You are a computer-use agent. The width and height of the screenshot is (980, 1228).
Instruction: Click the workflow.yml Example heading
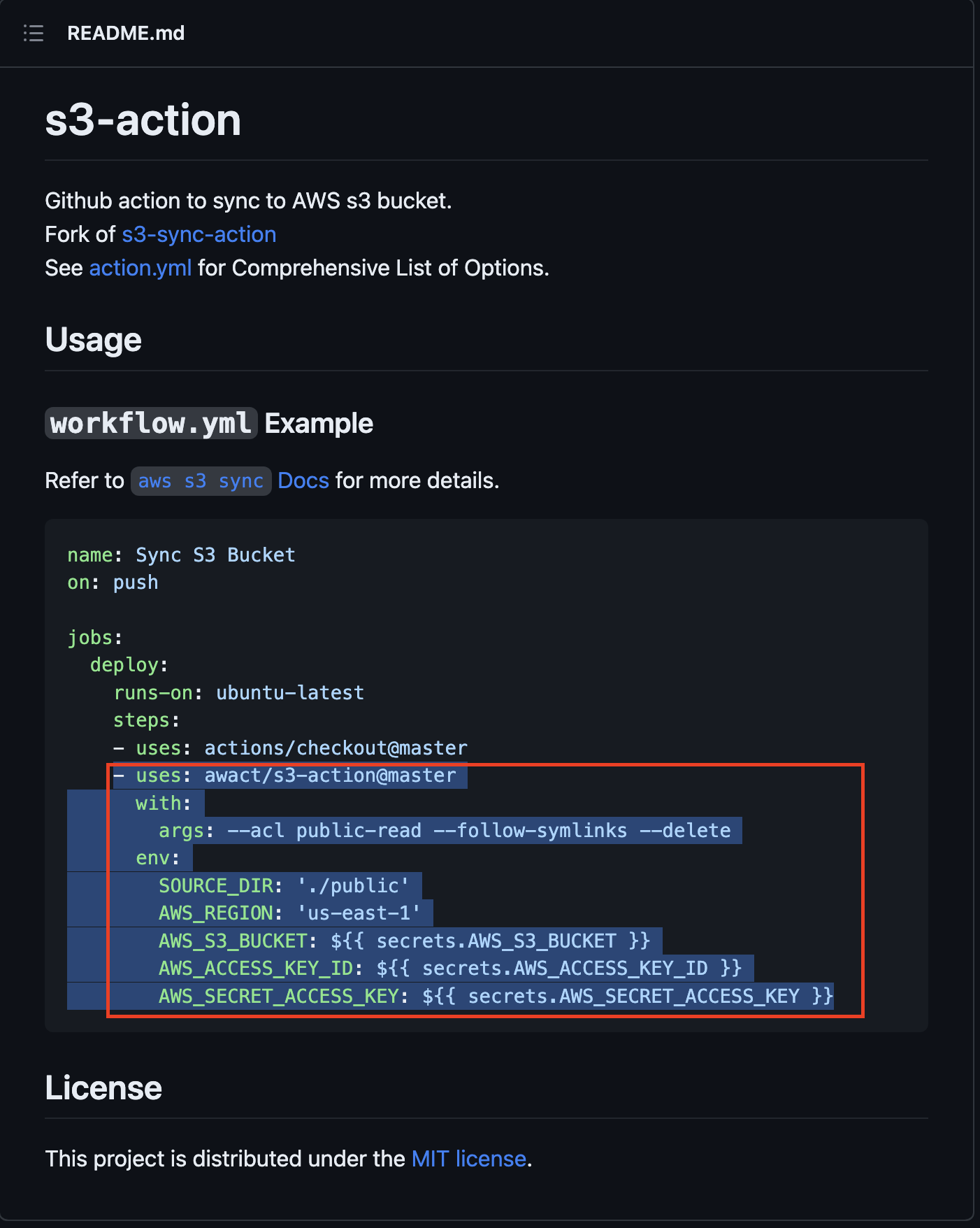pyautogui.click(x=209, y=423)
